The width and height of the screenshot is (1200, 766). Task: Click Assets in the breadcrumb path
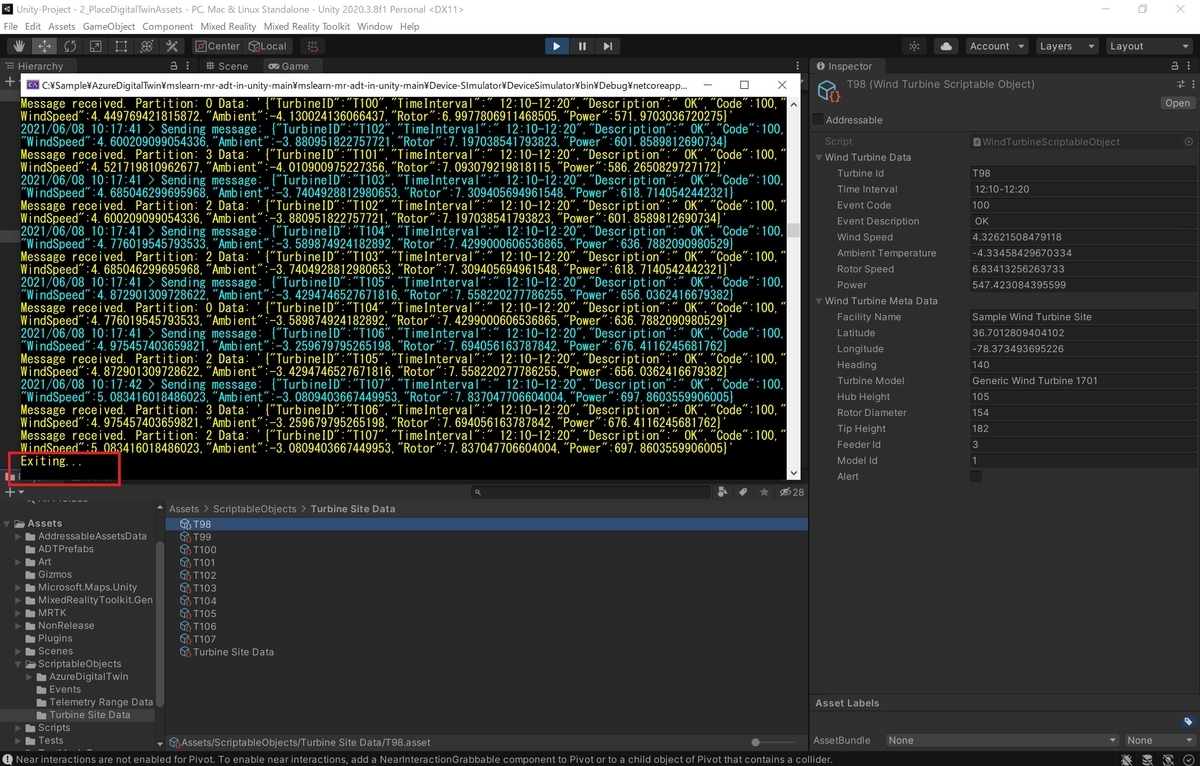[x=184, y=509]
